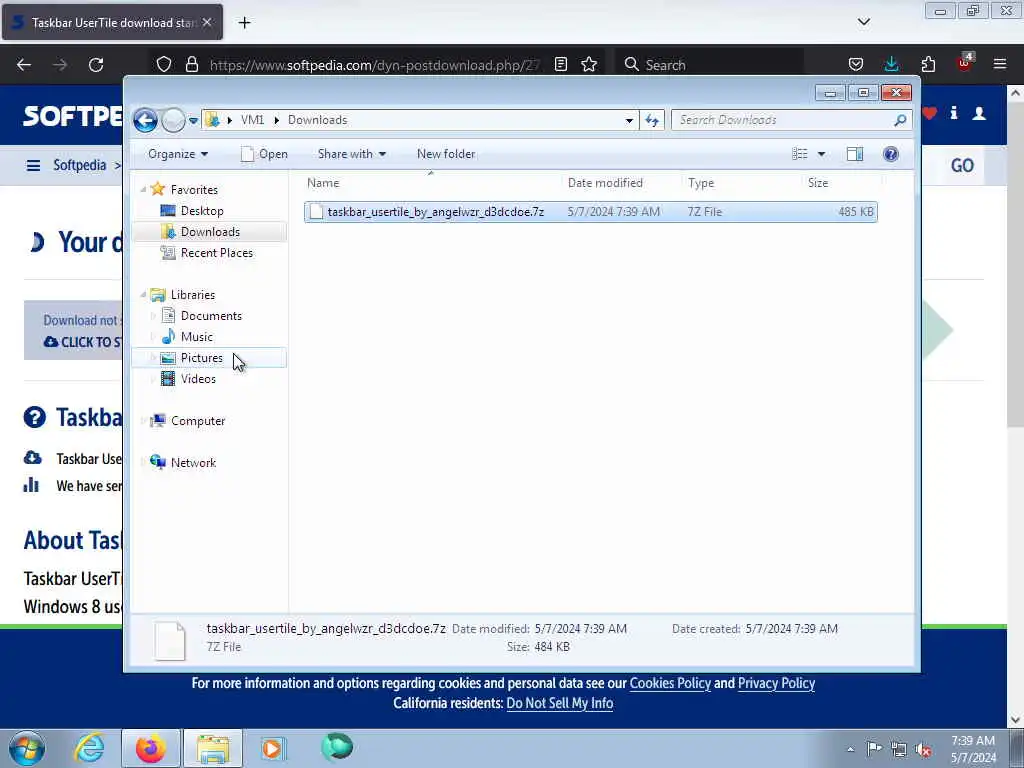Open Windows Media Player from taskbar
Viewport: 1024px width, 768px height.
272,748
